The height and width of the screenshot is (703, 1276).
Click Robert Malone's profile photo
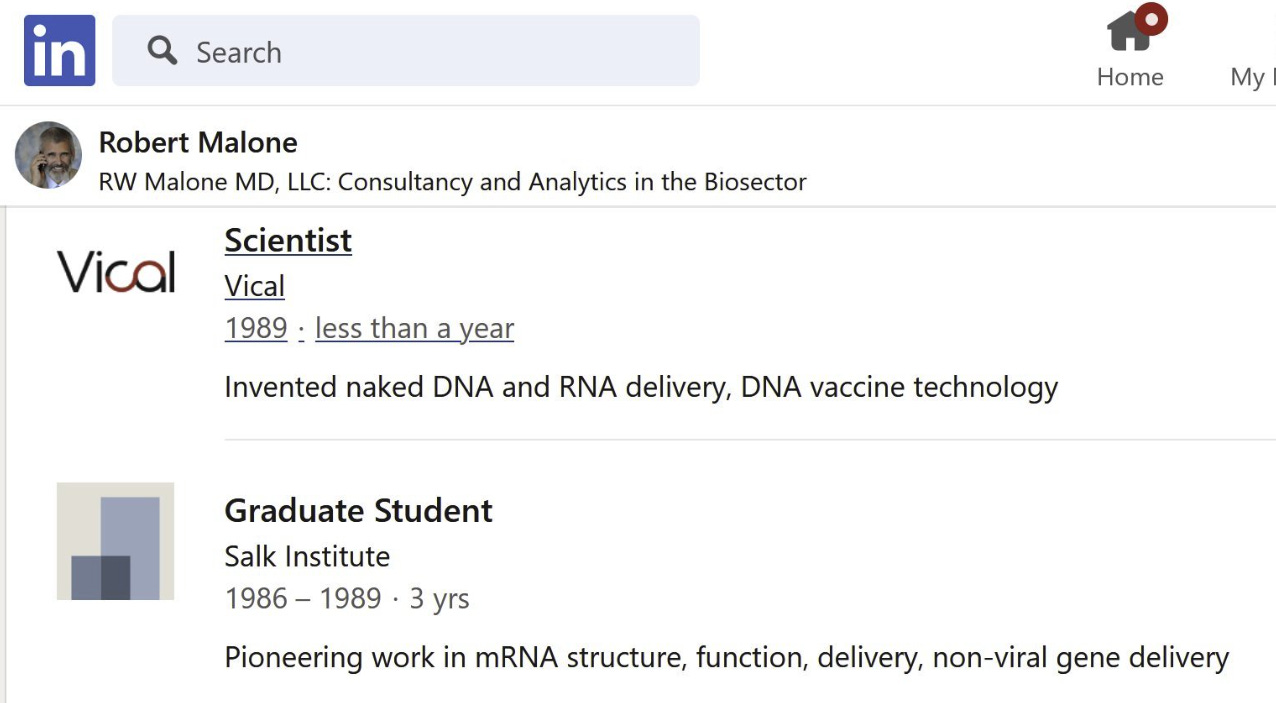click(x=48, y=155)
